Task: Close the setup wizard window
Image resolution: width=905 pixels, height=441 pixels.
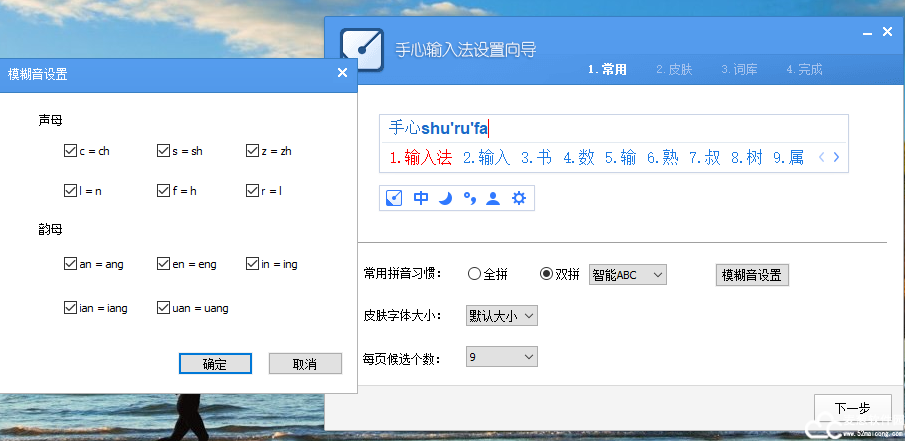Action: (888, 32)
